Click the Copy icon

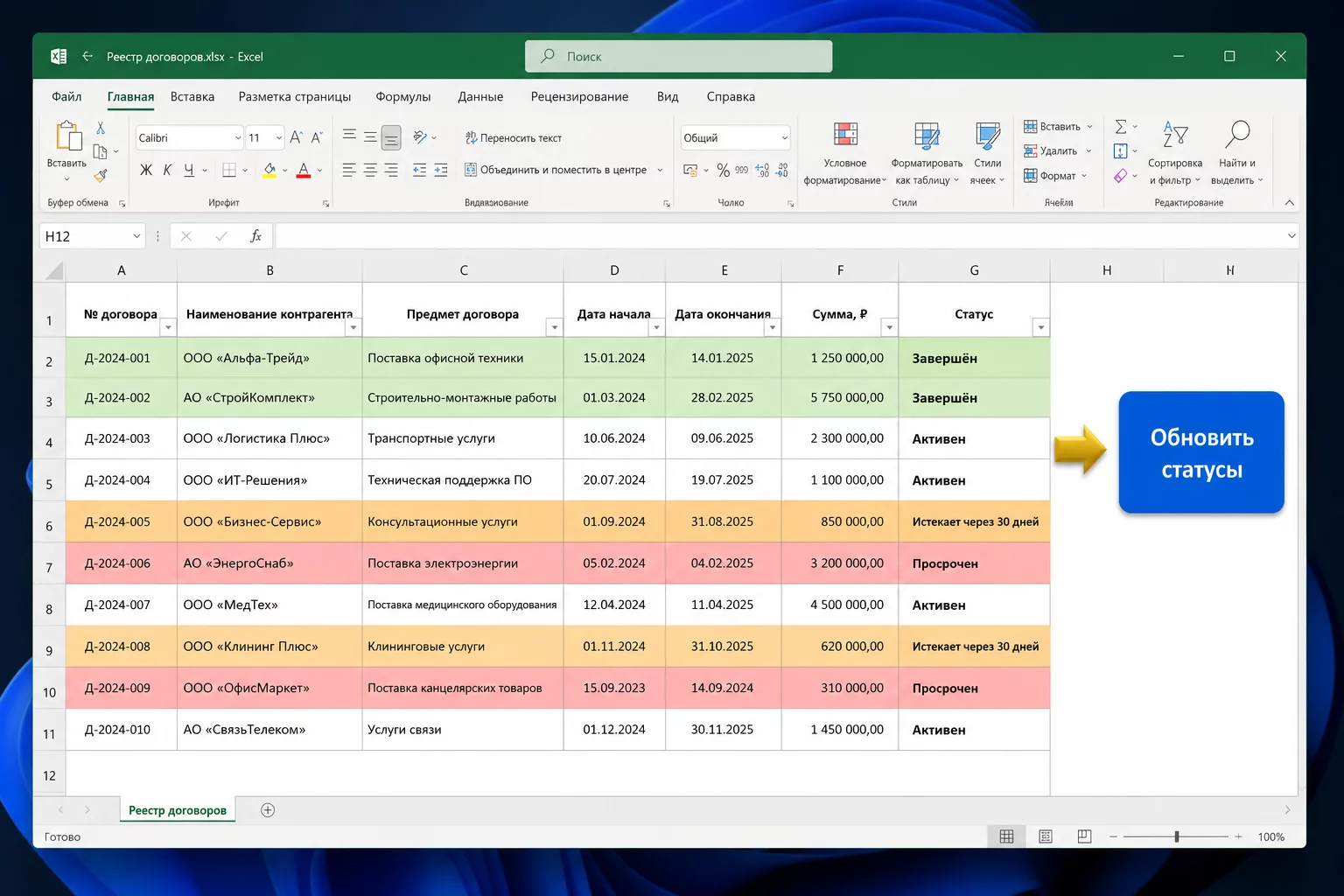pyautogui.click(x=101, y=151)
